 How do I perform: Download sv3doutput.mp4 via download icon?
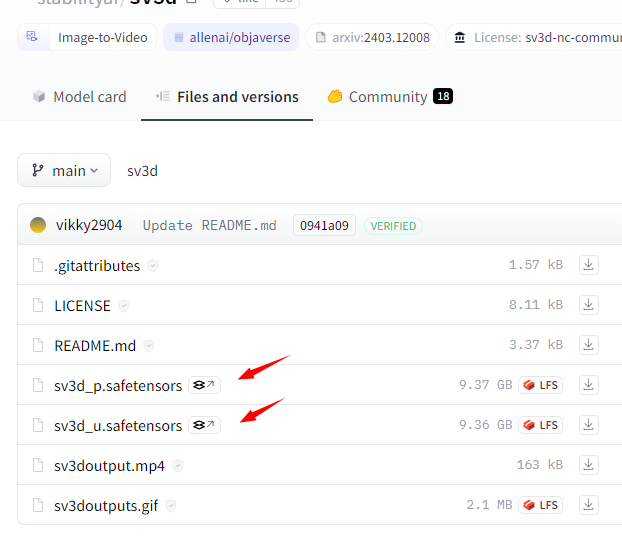point(589,465)
